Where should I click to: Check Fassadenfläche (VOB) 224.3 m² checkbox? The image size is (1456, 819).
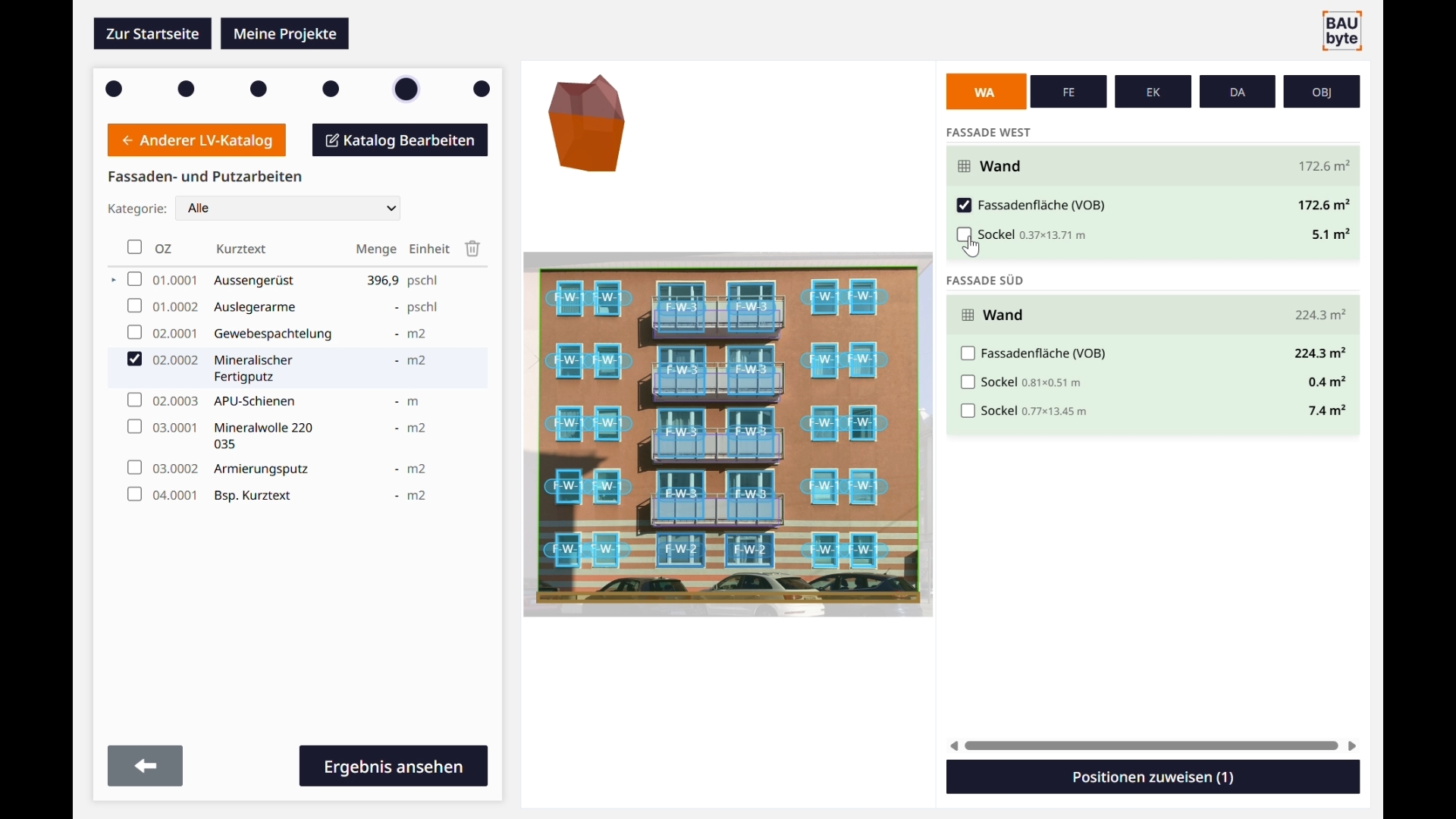coord(968,354)
